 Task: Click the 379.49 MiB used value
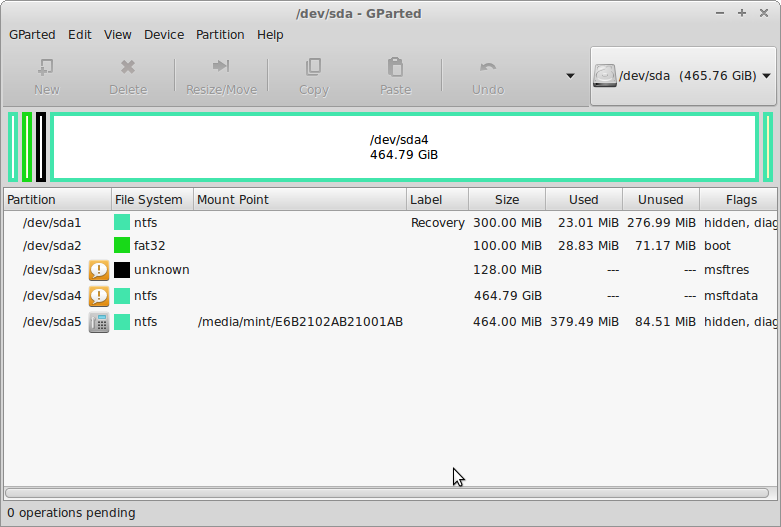tap(584, 322)
